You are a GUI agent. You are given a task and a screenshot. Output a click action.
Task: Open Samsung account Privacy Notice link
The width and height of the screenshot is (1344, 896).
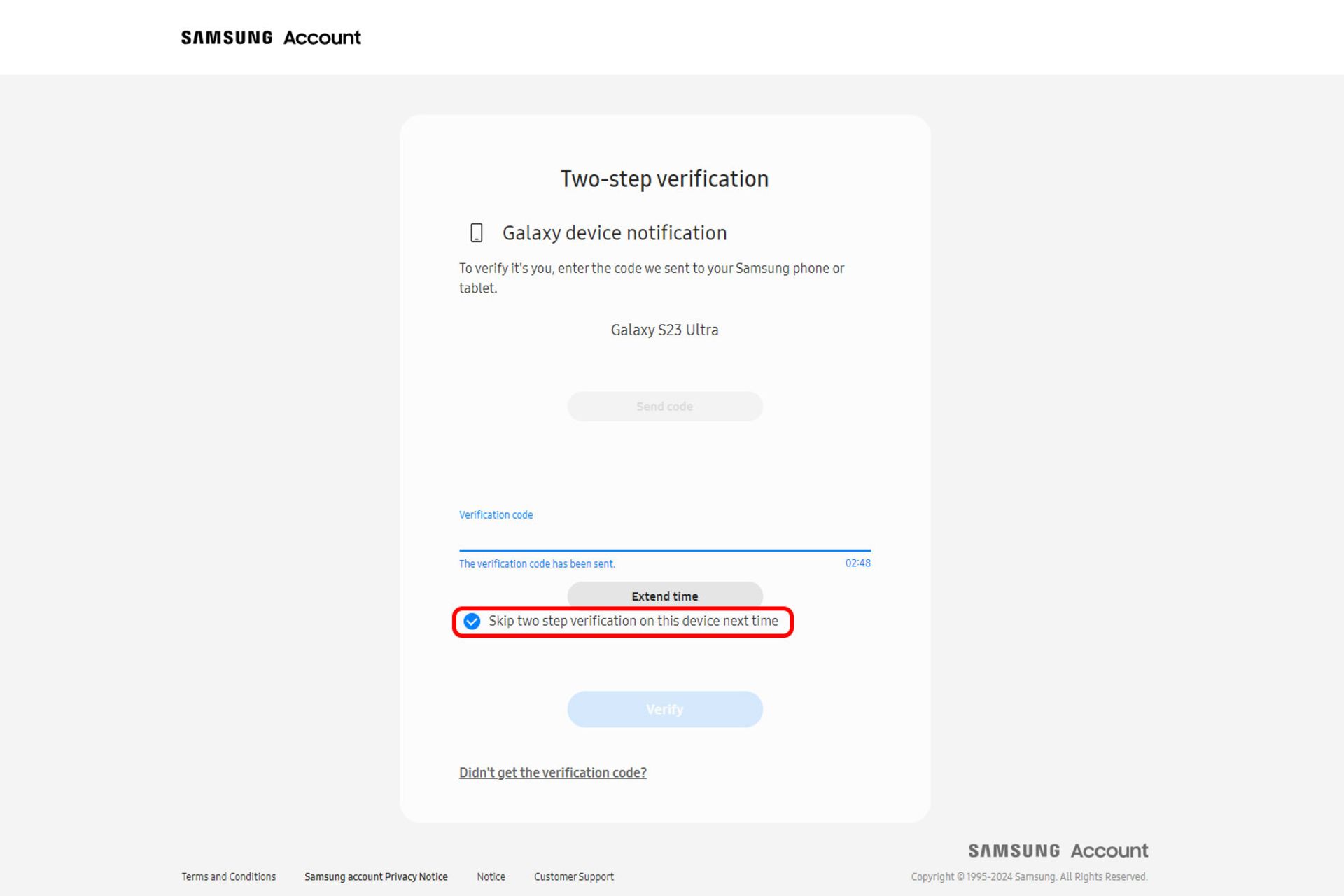[376, 876]
